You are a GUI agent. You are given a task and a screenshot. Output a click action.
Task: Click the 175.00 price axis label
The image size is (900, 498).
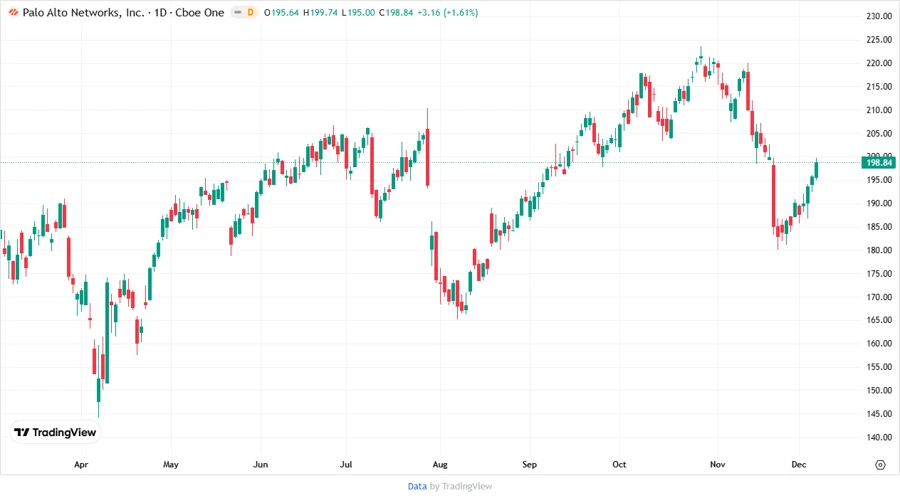[x=879, y=274]
